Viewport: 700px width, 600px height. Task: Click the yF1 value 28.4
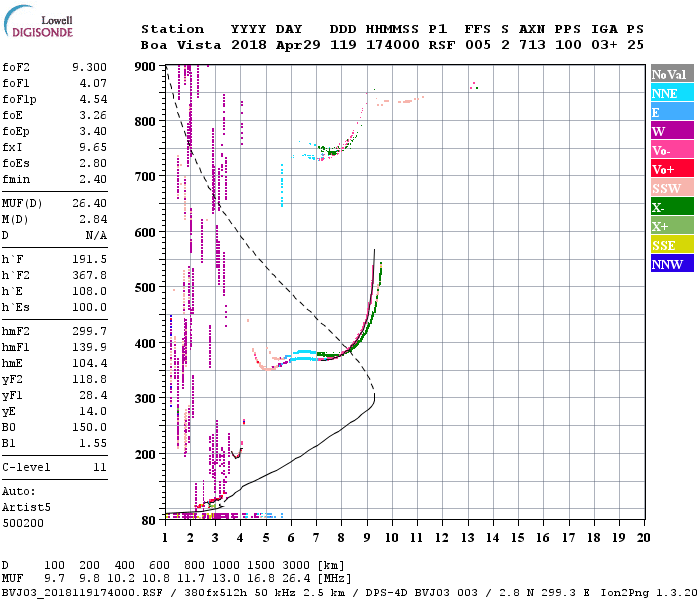(93, 396)
